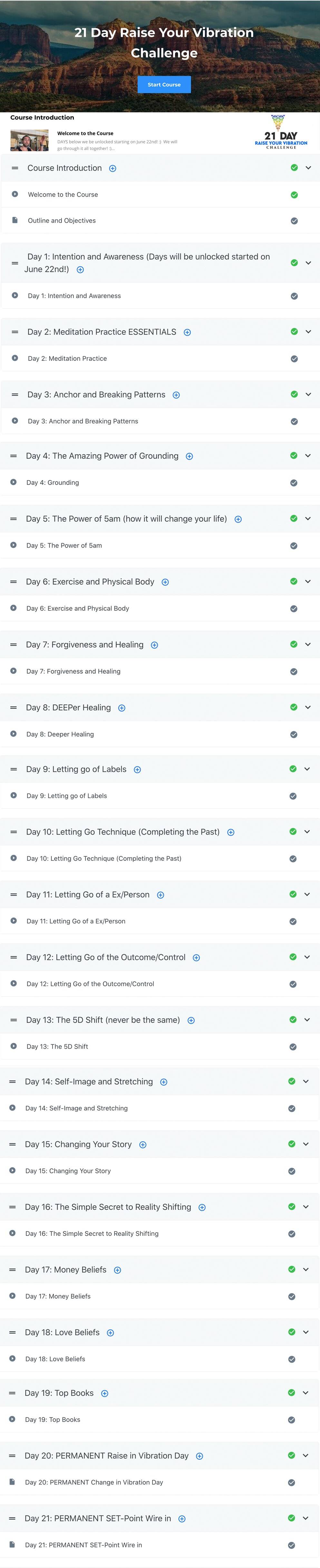Toggle green checkmark on Welcome to the Course
Screen dimensions: 320x1568
(x=295, y=195)
